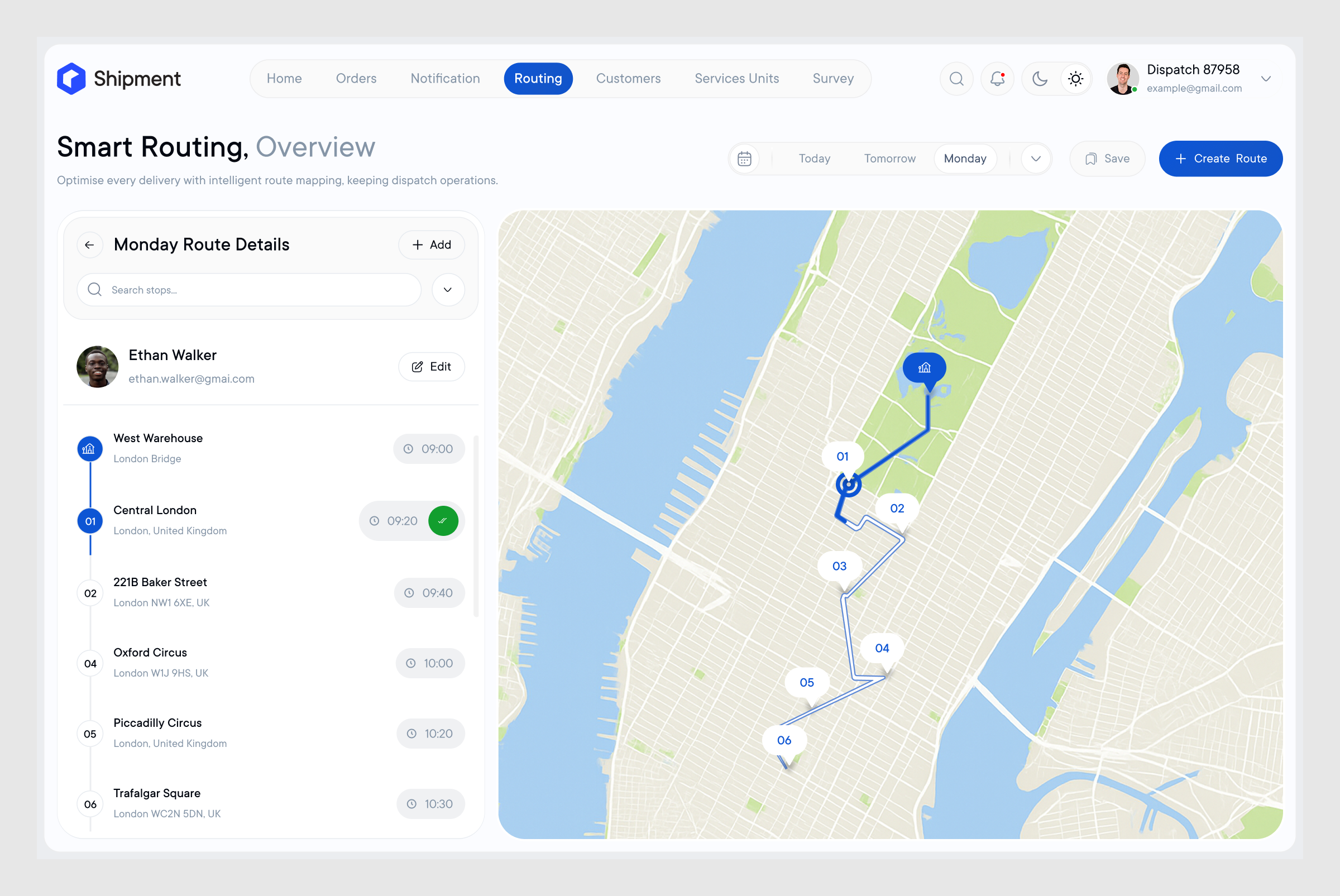Click the back arrow in Monday Route Details

[90, 245]
